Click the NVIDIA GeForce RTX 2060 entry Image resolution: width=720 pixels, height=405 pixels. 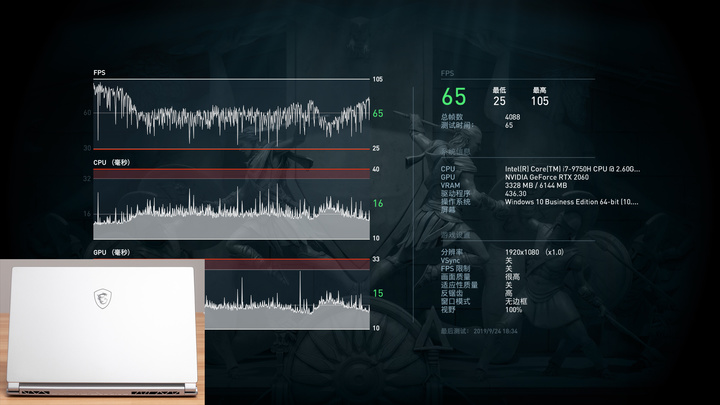[546, 177]
